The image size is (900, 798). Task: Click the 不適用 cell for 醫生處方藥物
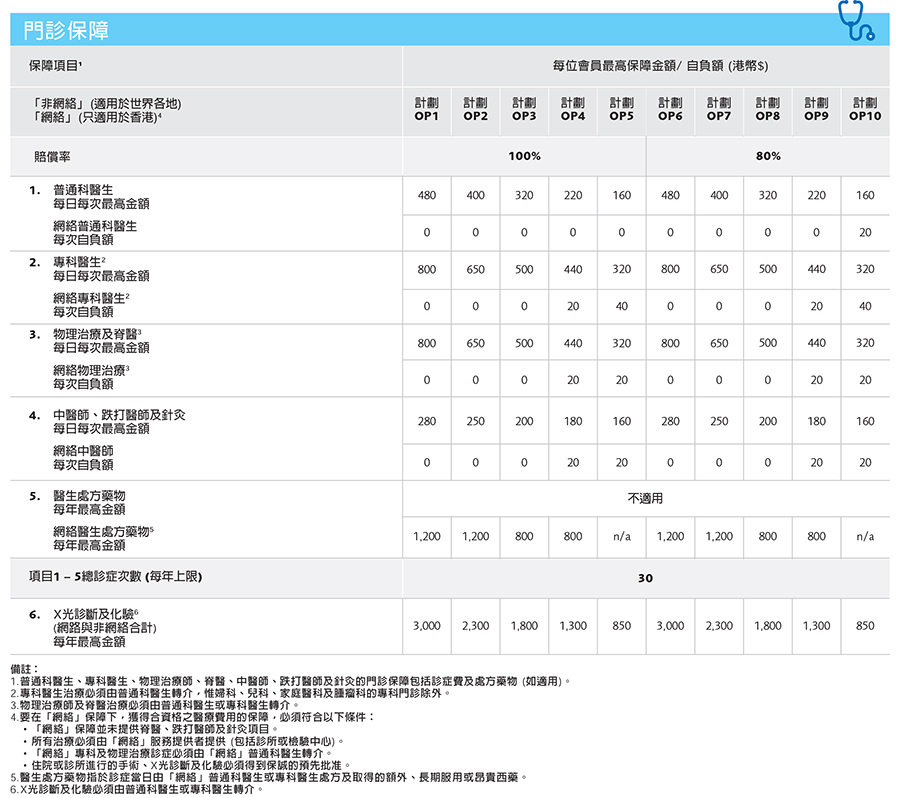[x=645, y=498]
